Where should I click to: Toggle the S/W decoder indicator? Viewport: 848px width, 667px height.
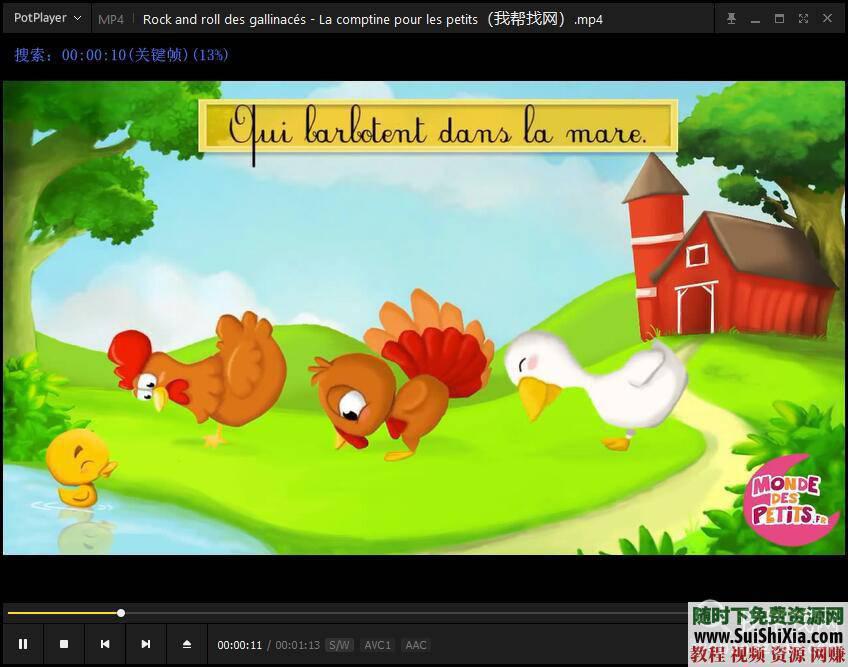pos(339,645)
